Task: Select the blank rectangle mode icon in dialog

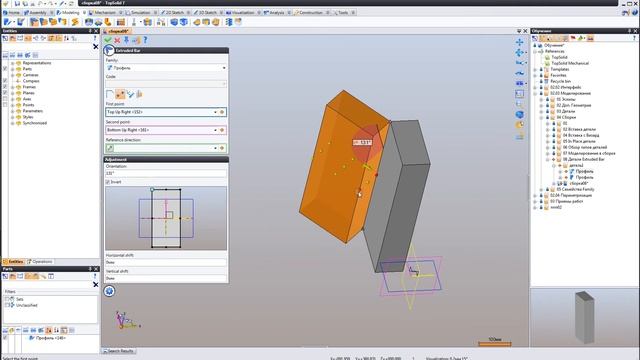Action: 109,94
